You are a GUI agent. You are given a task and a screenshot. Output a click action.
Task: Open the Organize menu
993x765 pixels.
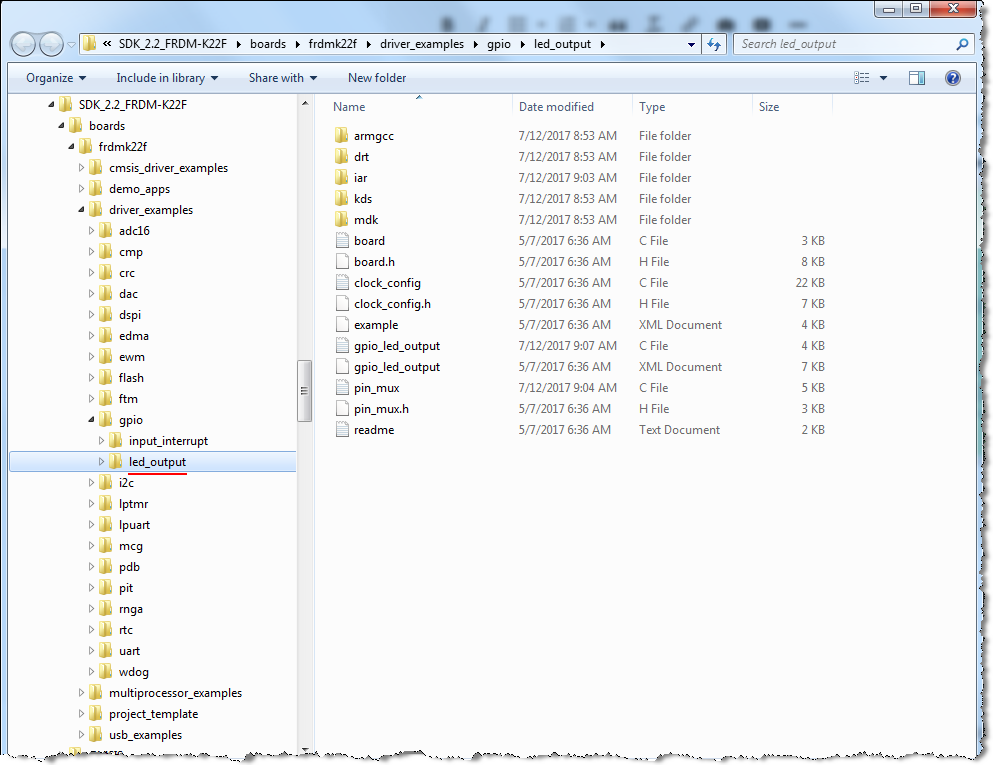pos(56,78)
